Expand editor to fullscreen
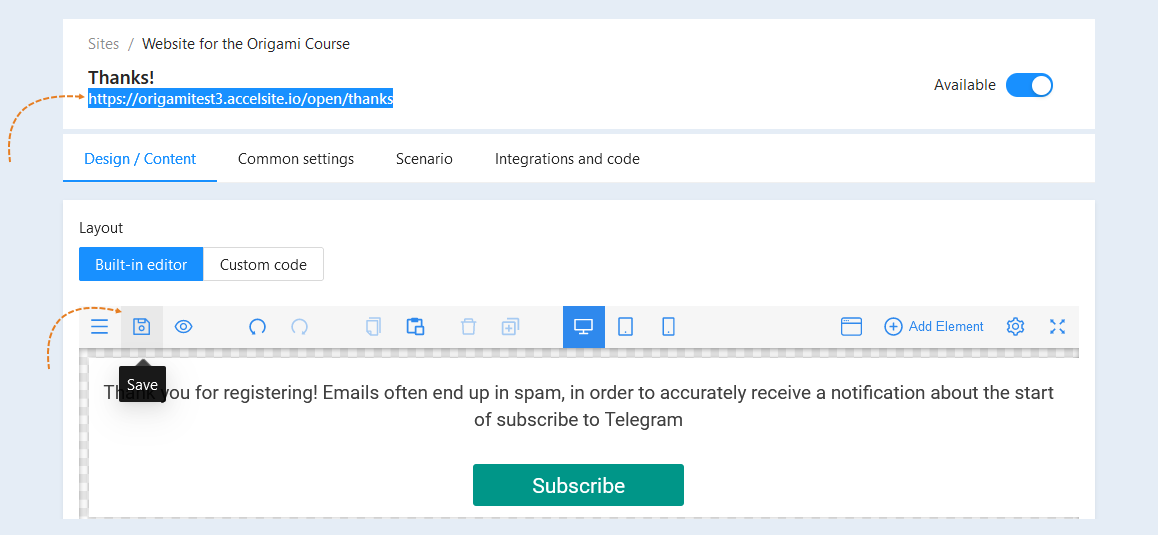1158x535 pixels. point(1058,327)
